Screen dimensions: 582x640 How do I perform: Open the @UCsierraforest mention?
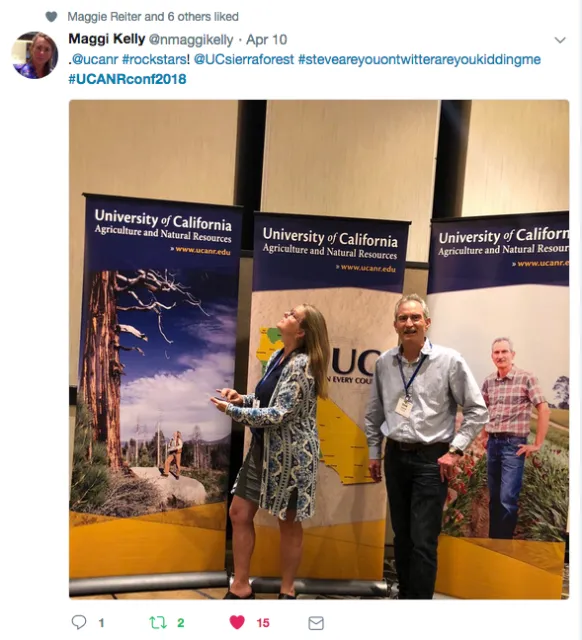[x=244, y=60]
